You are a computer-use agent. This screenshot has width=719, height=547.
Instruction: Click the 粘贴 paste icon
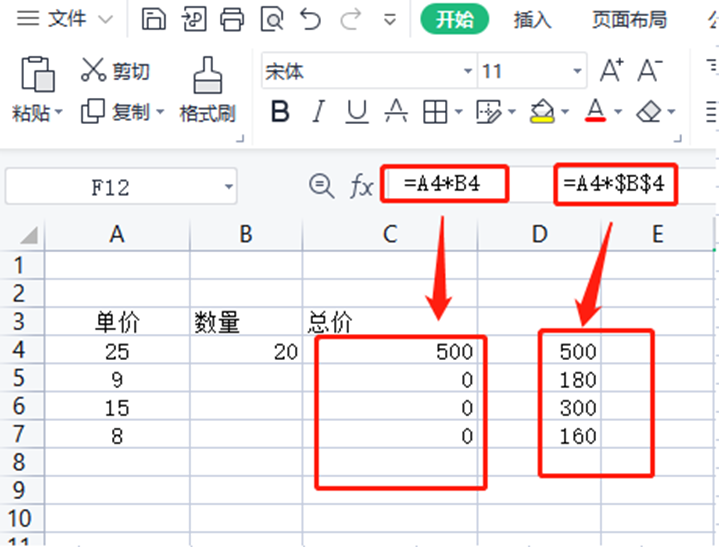point(38,74)
